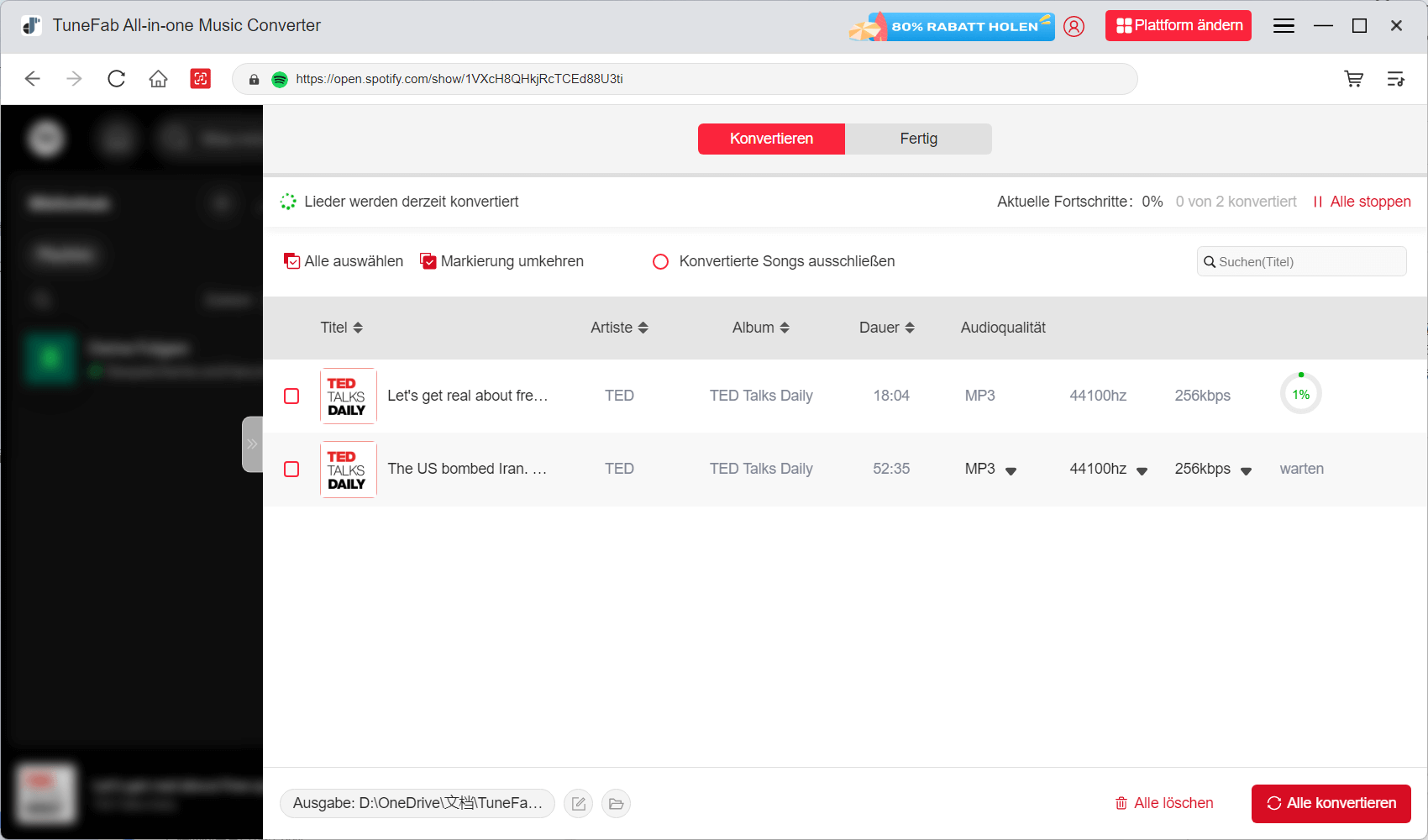The width and height of the screenshot is (1428, 840).
Task: Click the back navigation arrow
Action: [33, 79]
